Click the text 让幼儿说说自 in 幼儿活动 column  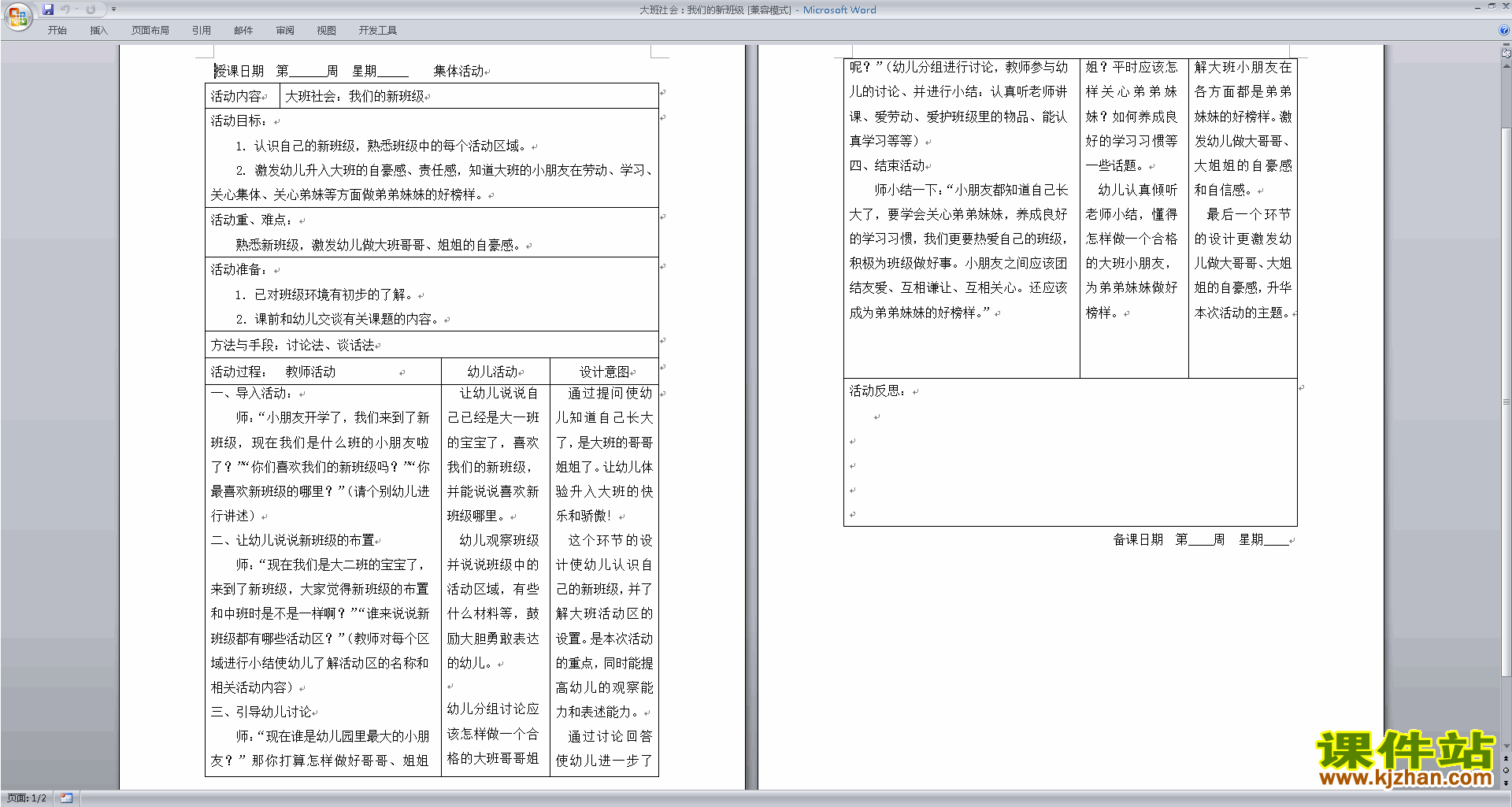point(499,393)
